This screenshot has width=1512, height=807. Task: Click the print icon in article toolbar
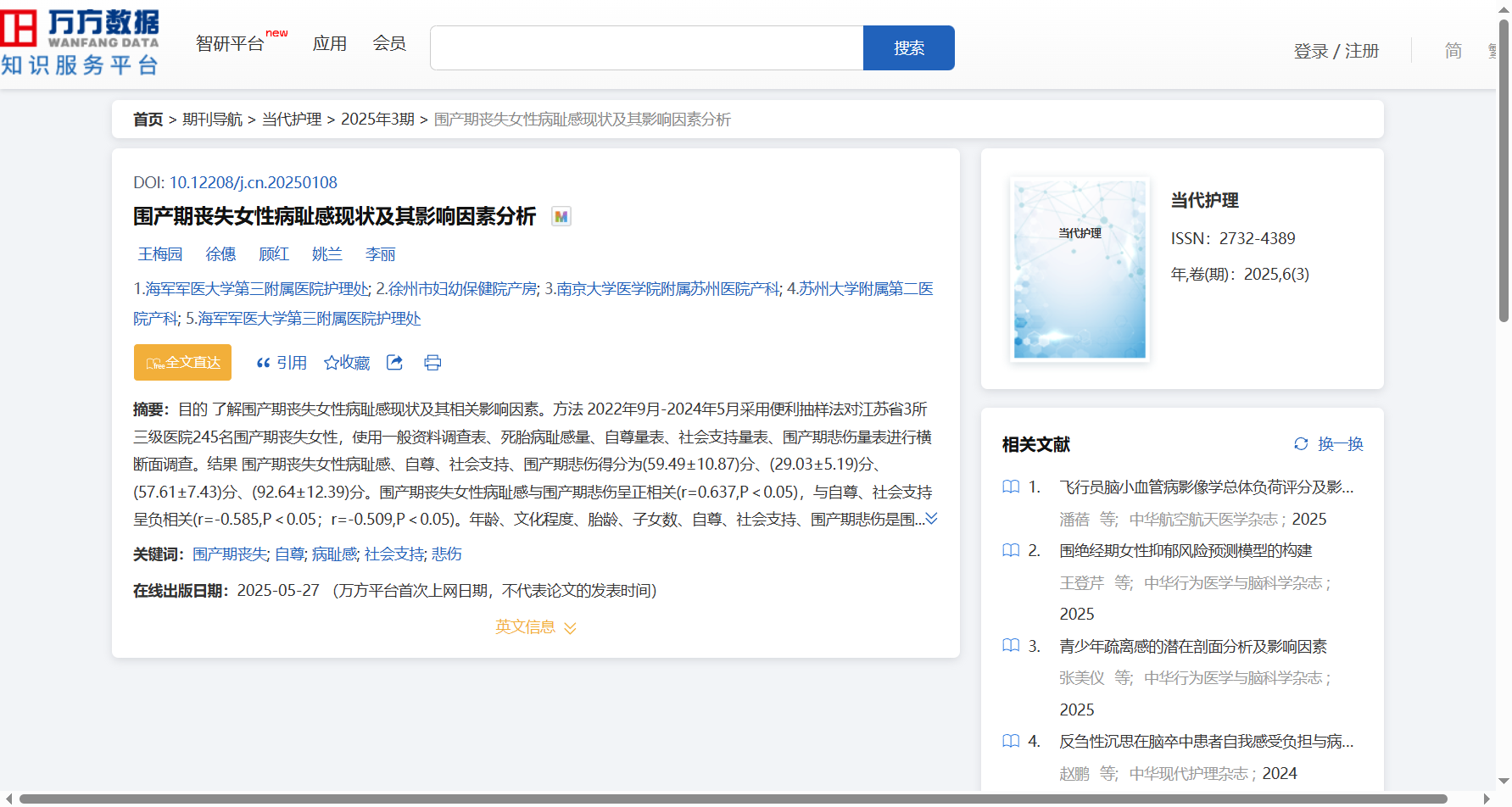point(432,363)
